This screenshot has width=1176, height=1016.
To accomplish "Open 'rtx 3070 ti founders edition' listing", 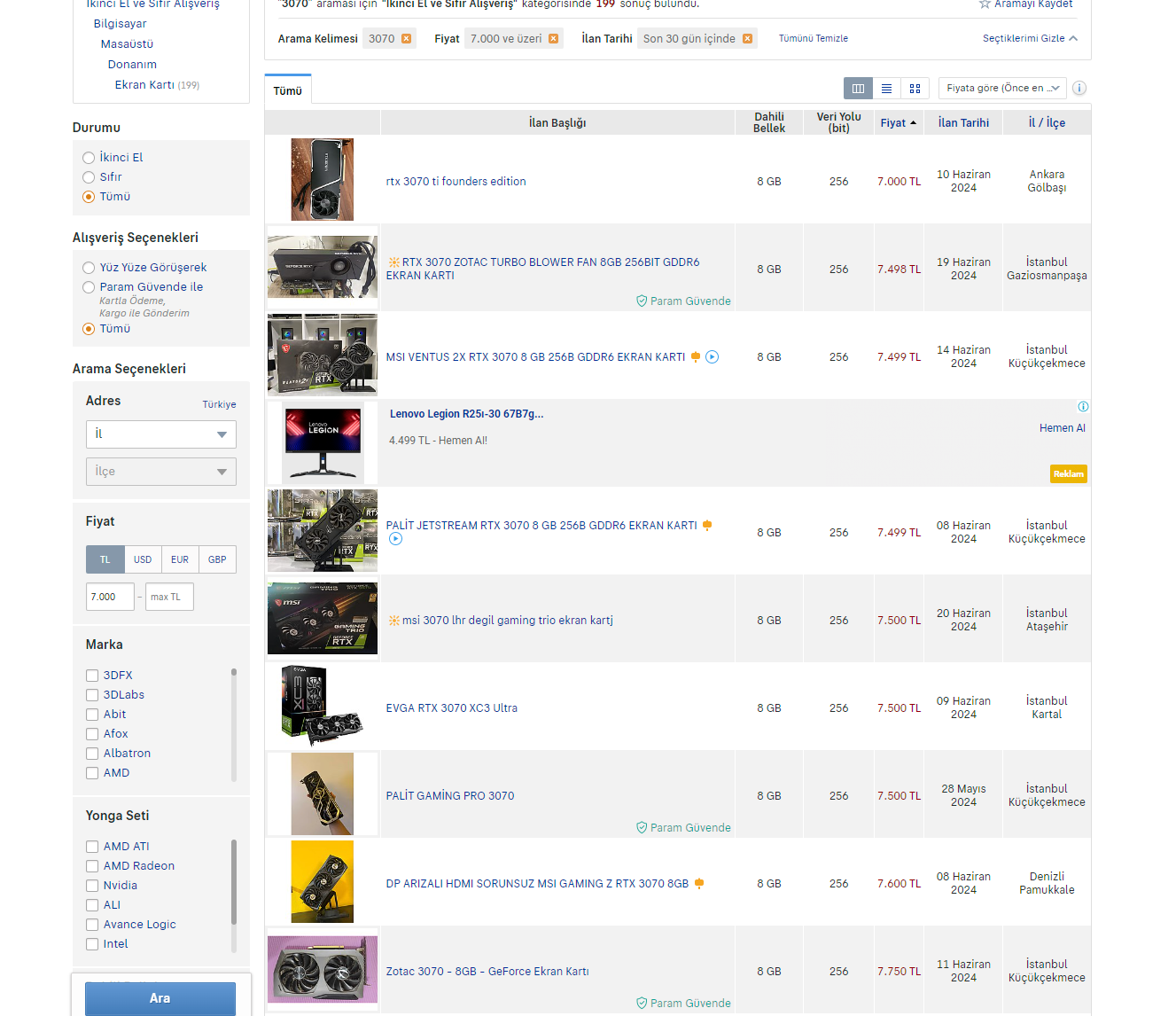I will click(x=456, y=182).
